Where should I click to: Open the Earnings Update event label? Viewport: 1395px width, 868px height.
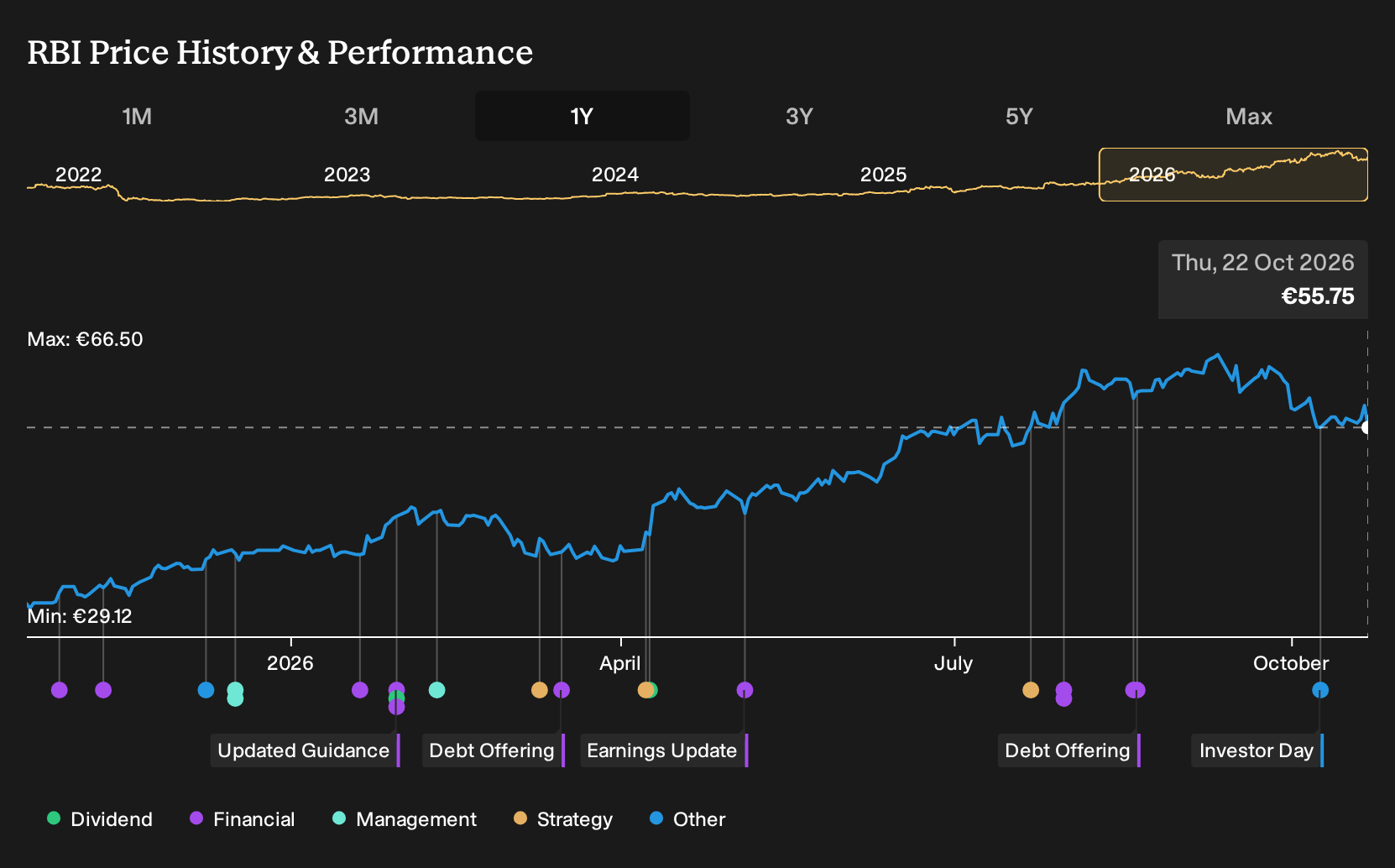point(663,750)
